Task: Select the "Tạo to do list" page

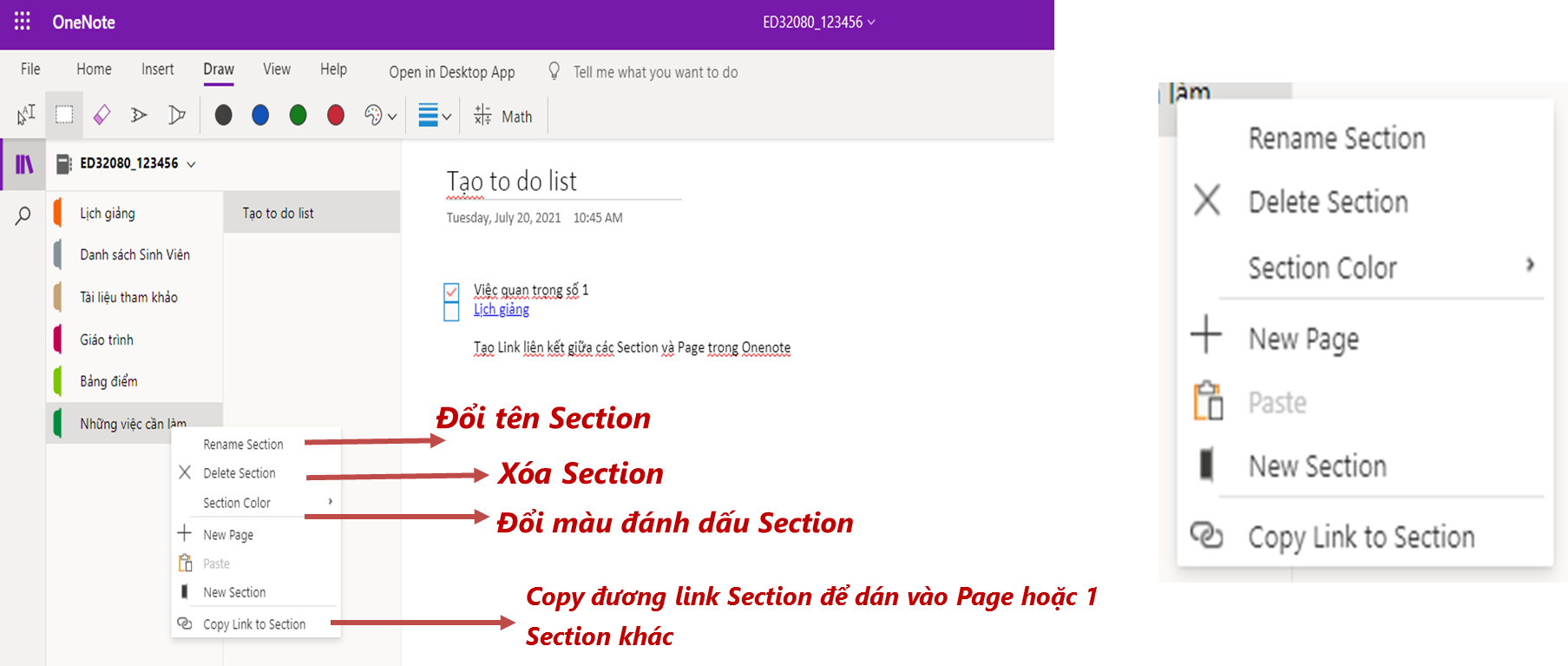Action: (278, 214)
